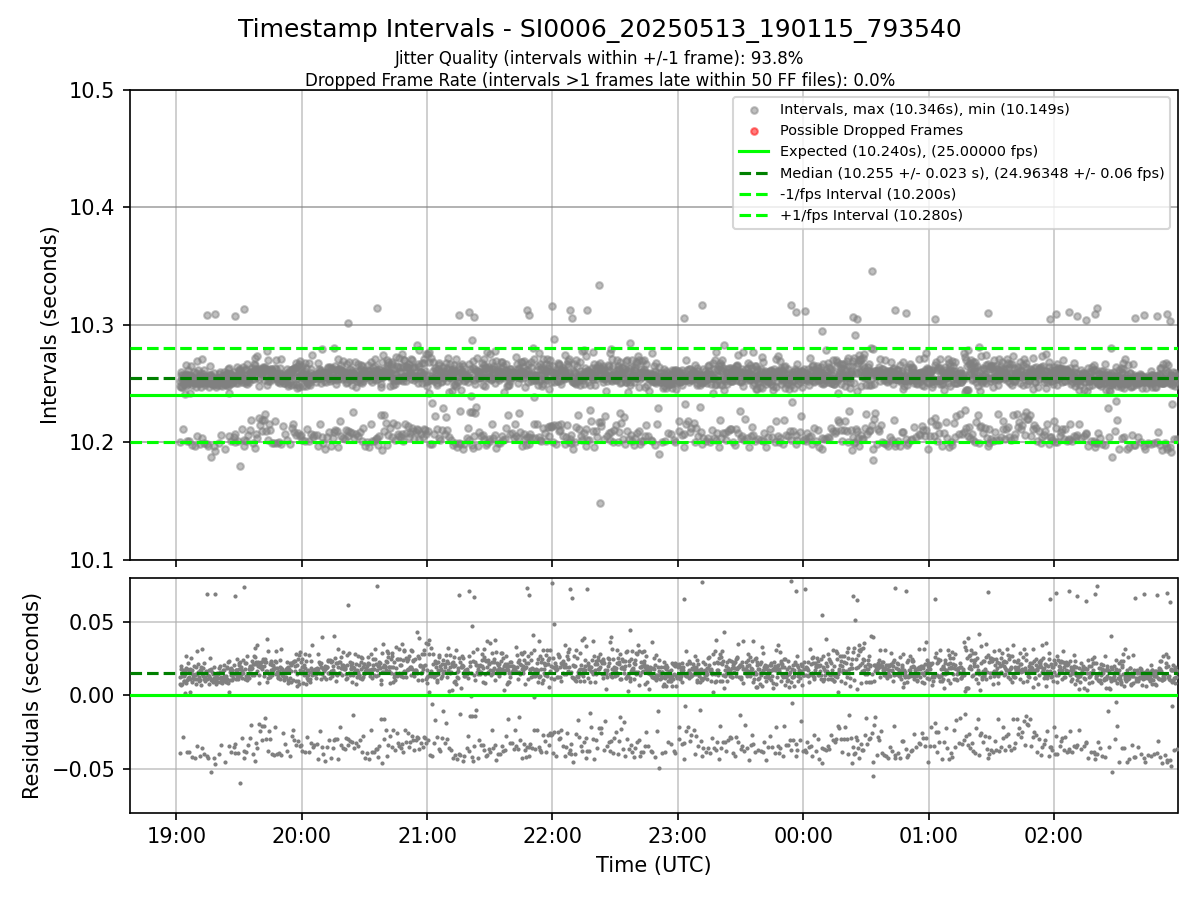The image size is (1200, 900).
Task: Click legend entry 'Expected (10.240s), (25.00000 fps)'
Action: (x=909, y=151)
